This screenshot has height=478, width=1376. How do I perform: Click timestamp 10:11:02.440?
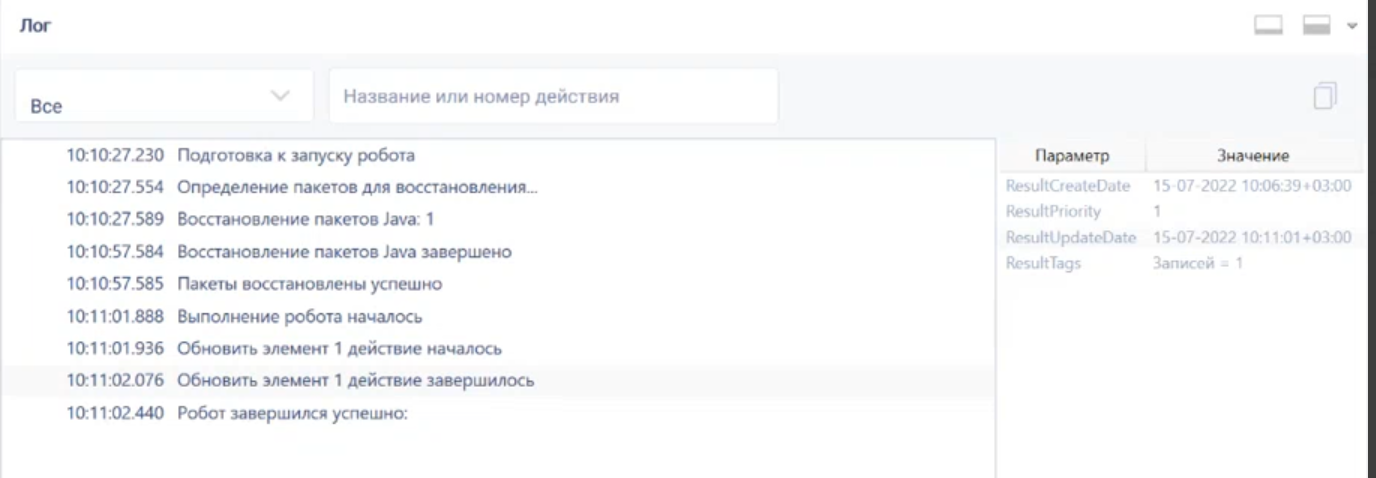point(115,413)
